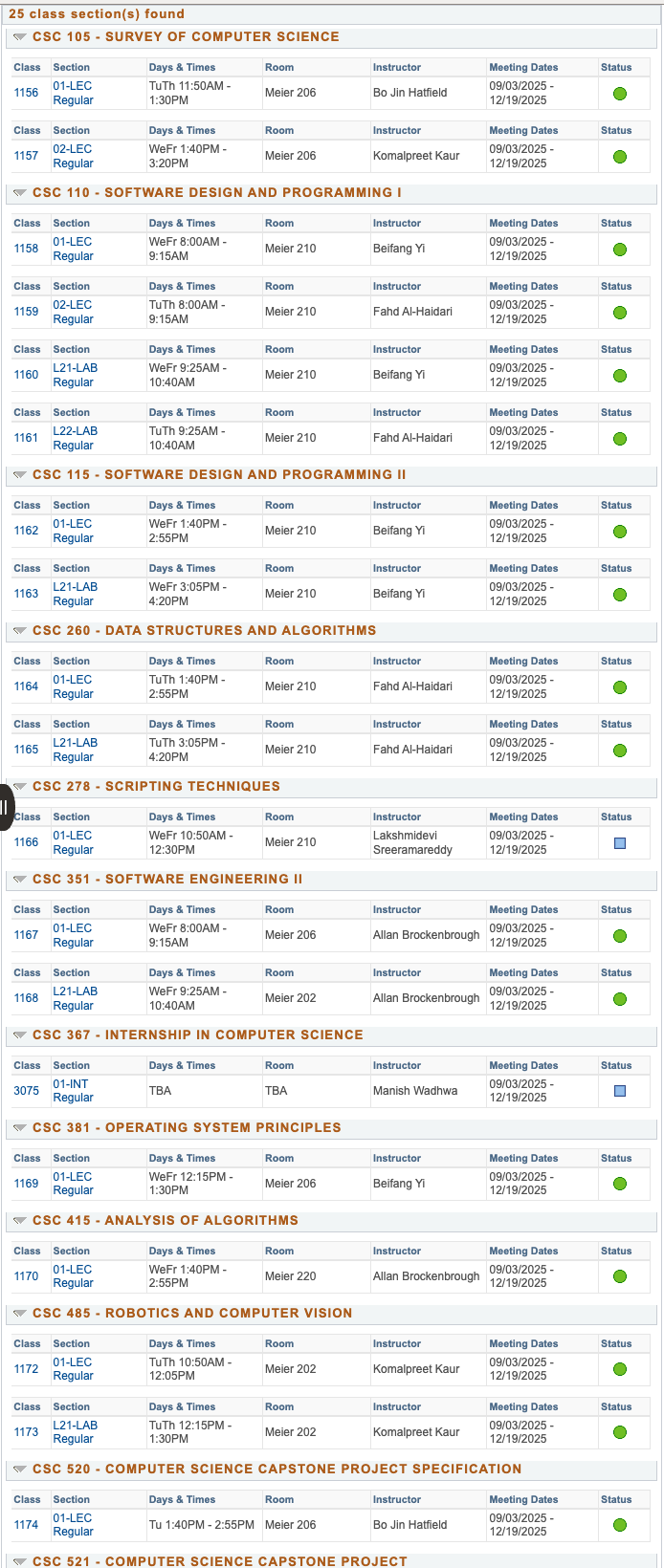The image size is (664, 1568).
Task: Click green status circle for class 1165
Action: point(620,751)
